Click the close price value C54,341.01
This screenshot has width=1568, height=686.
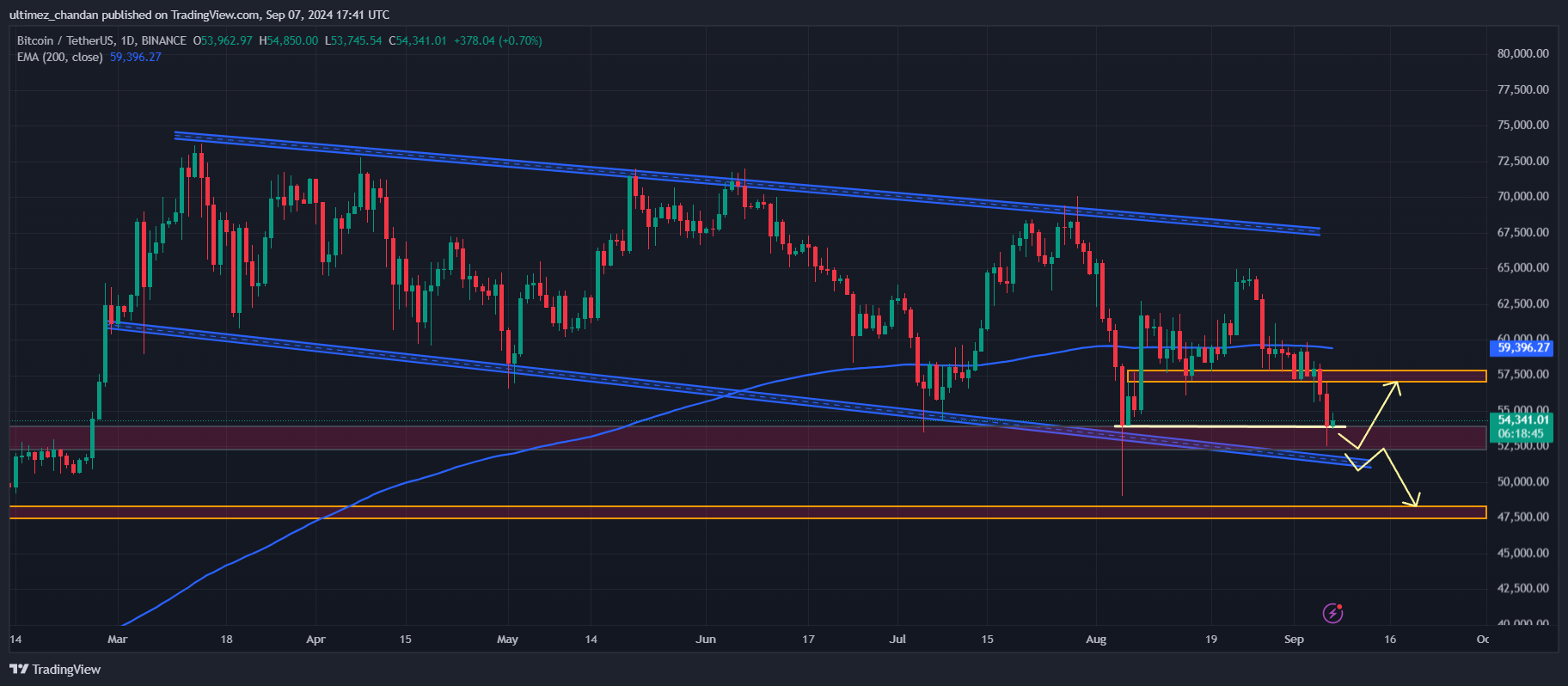pyautogui.click(x=418, y=40)
